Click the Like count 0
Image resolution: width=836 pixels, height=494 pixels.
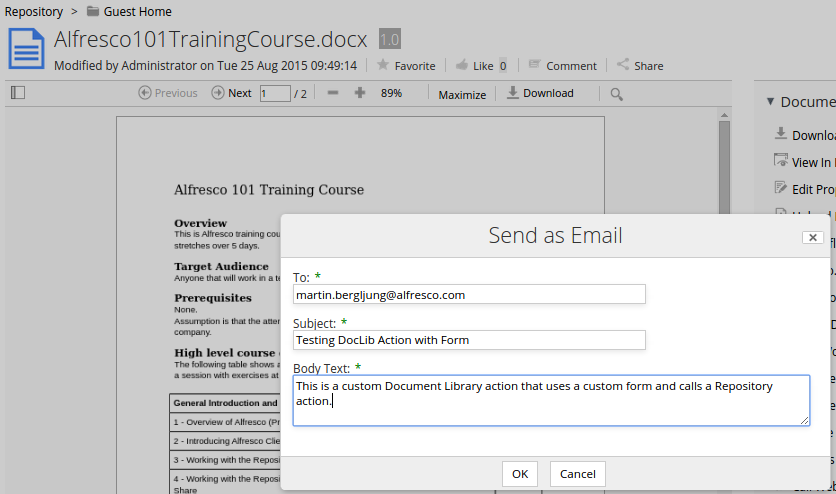coord(503,66)
